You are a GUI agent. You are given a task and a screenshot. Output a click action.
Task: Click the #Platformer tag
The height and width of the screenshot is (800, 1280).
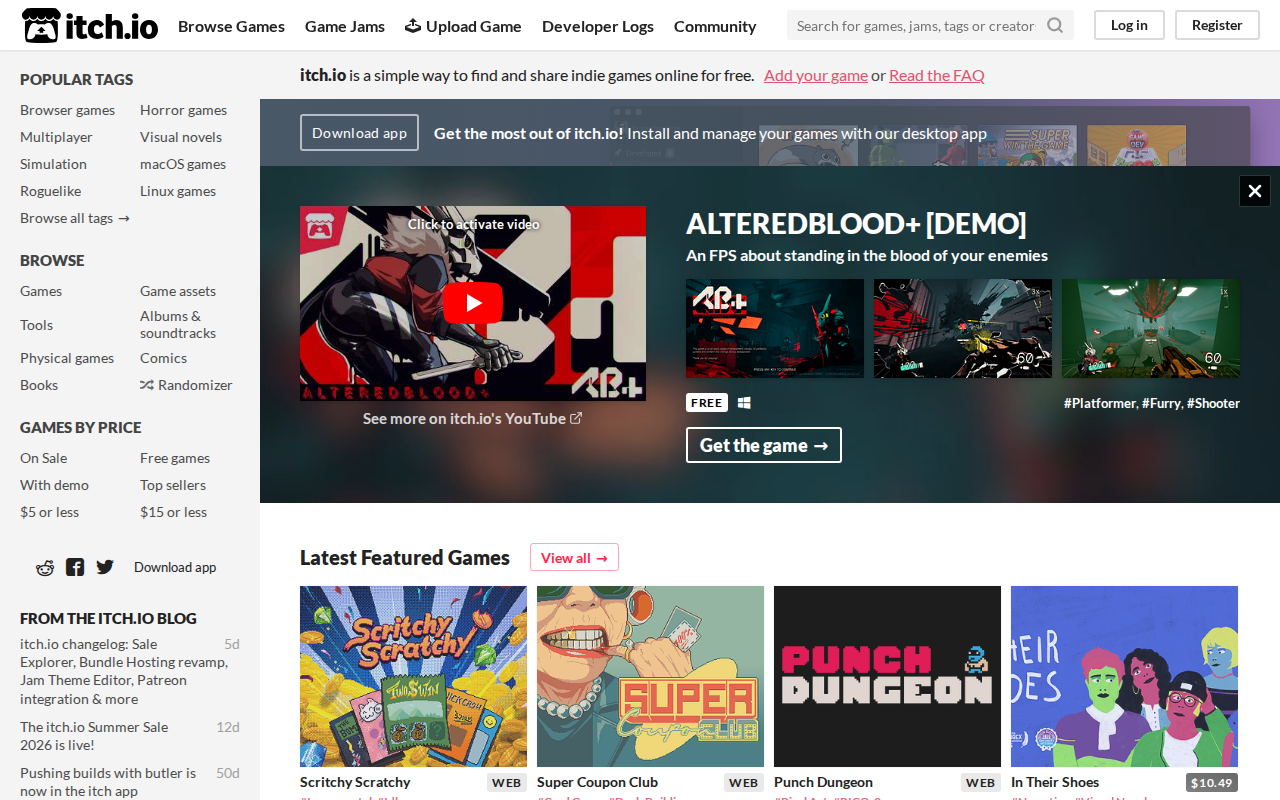1099,403
